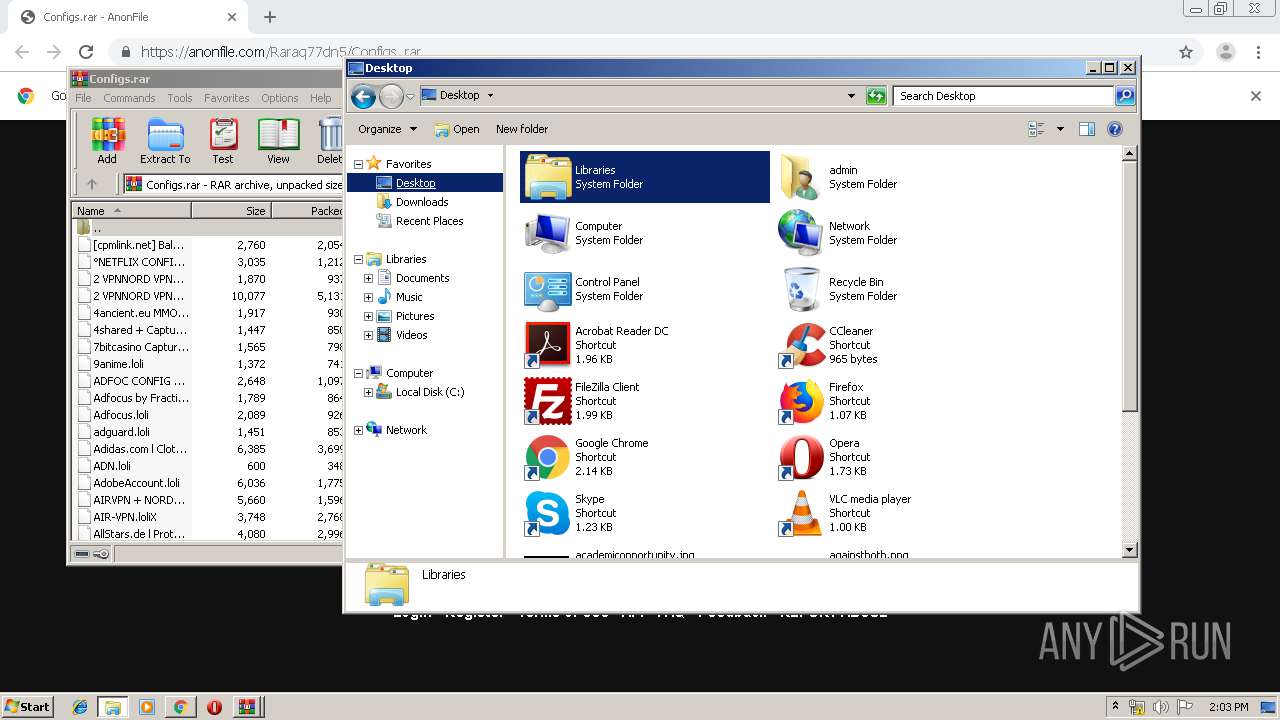The image size is (1280, 720).
Task: Click Explorer back navigation arrow
Action: [x=363, y=96]
